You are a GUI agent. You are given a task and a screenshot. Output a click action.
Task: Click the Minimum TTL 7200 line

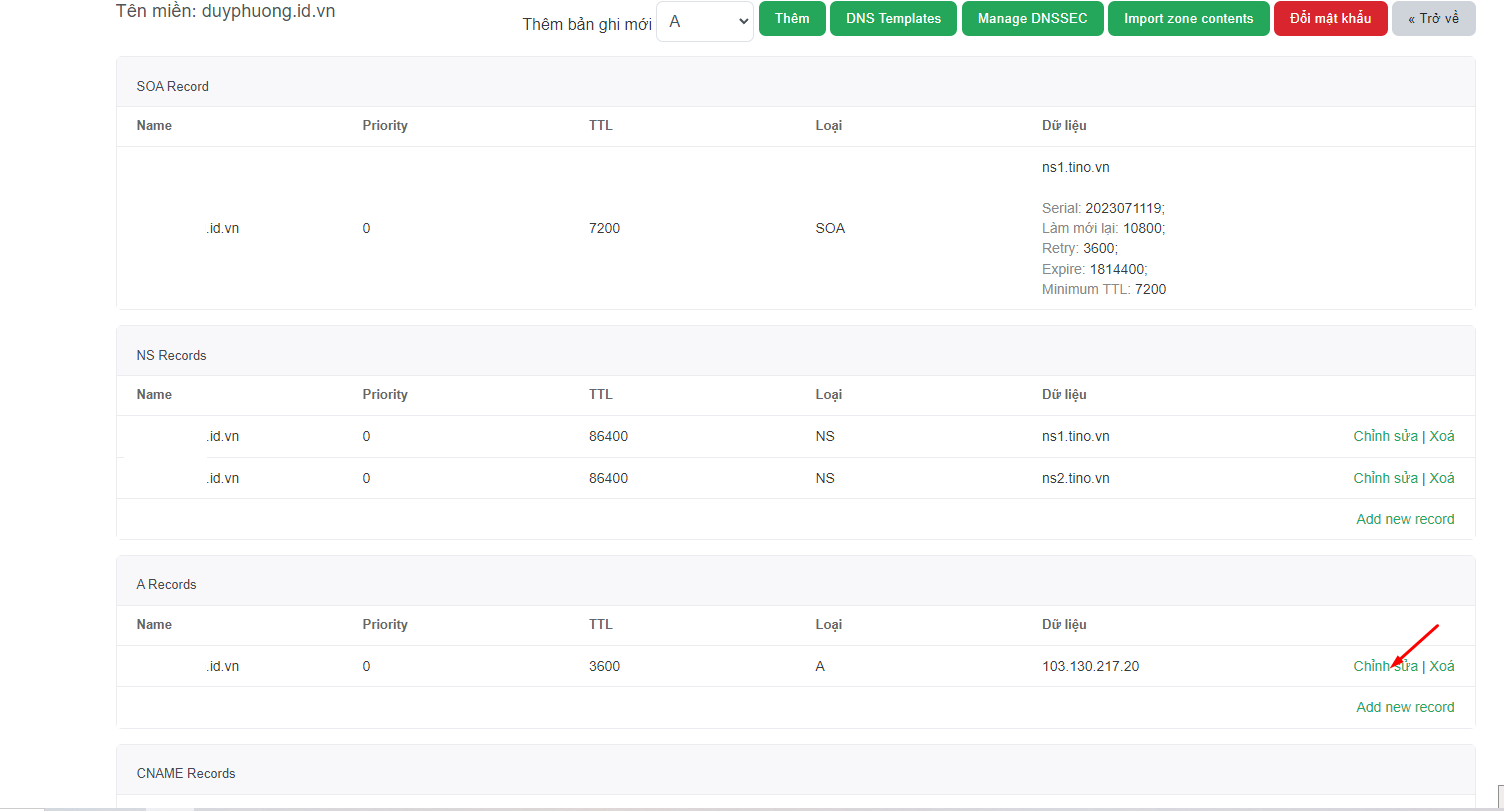point(1104,289)
